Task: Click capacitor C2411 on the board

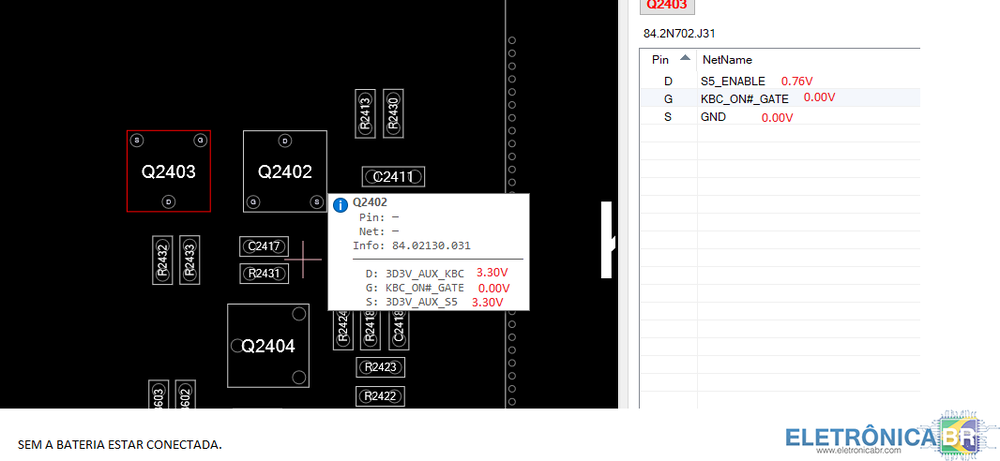Action: (393, 177)
